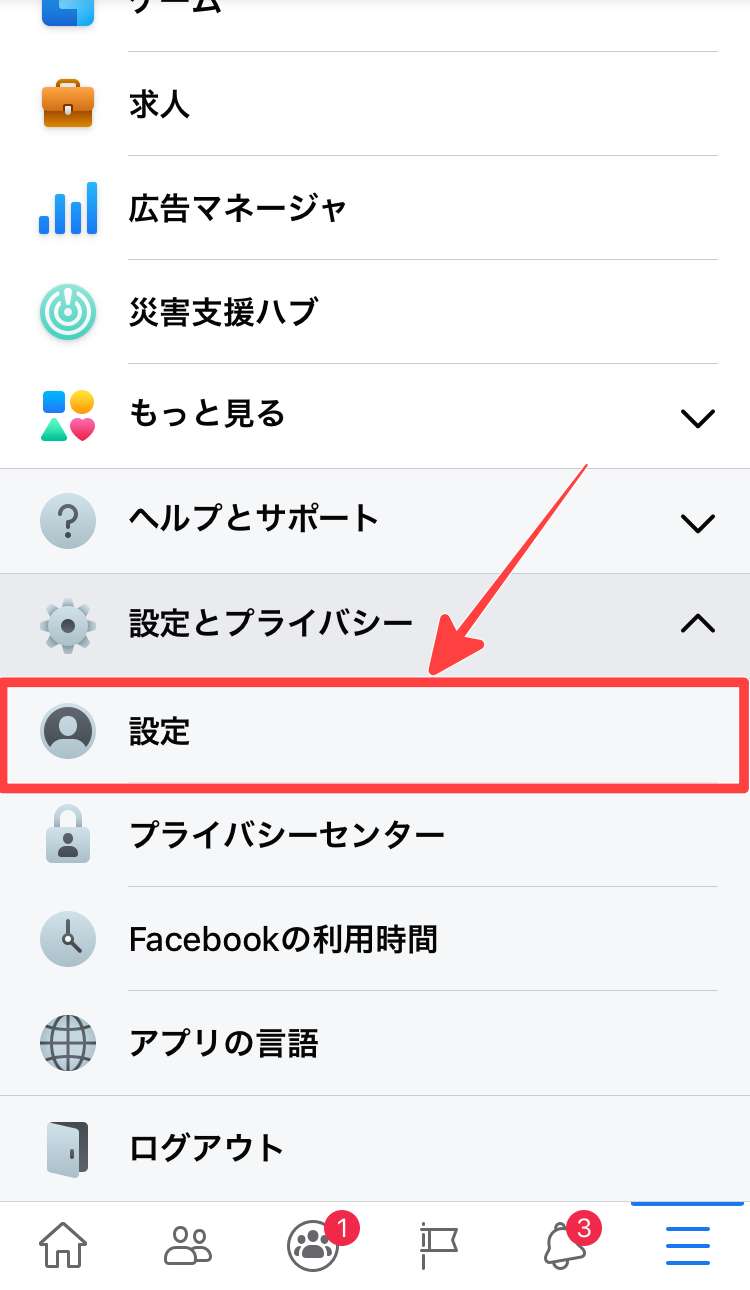The width and height of the screenshot is (750, 1290).
Task: Tap the door icon for ログアウト
Action: coord(68,1148)
